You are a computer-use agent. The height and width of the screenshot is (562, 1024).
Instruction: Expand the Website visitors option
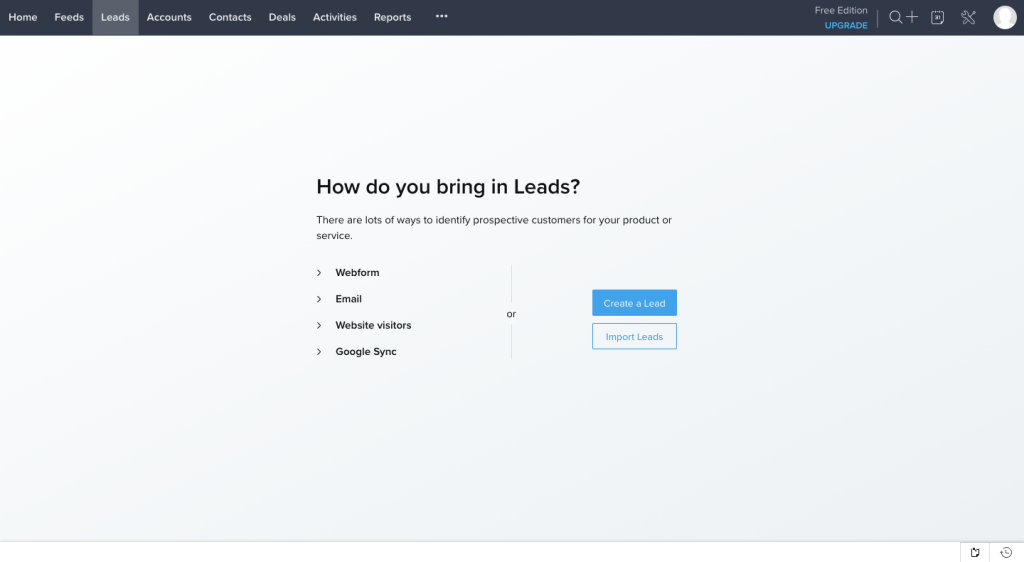[373, 325]
